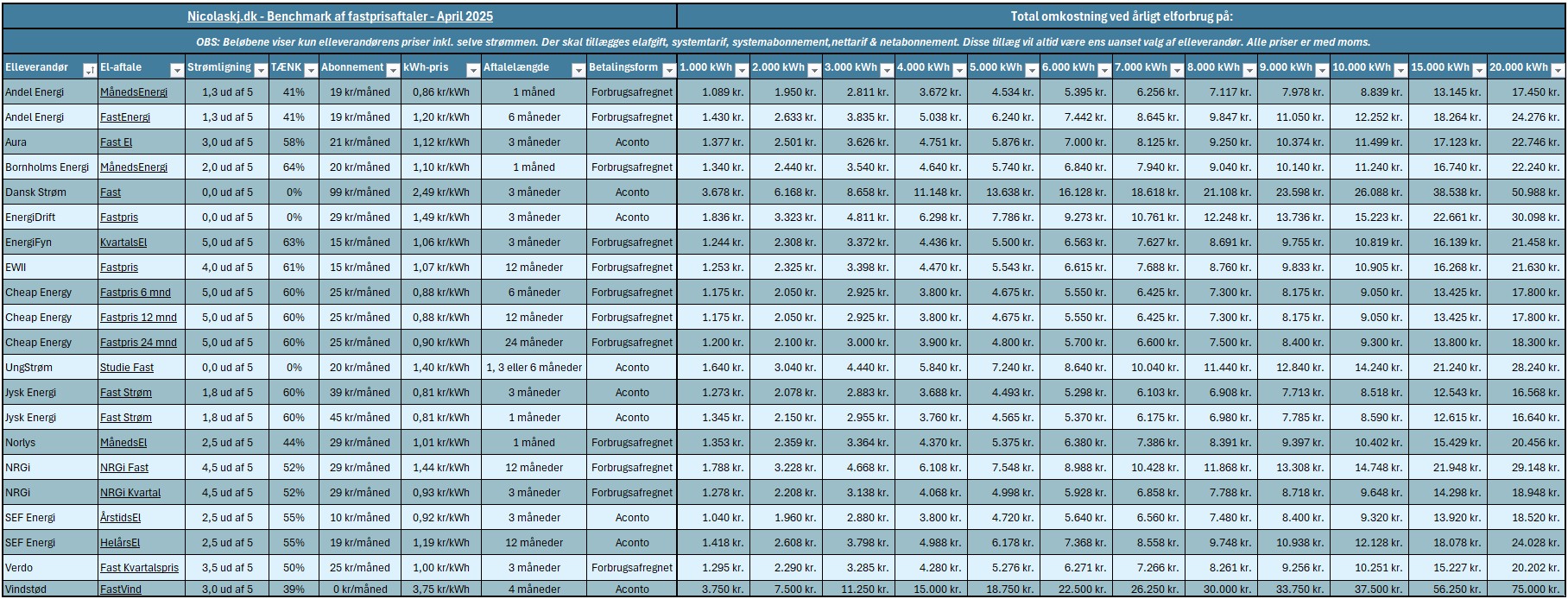Open the 8.000 kWh filter dropdown

click(1249, 71)
